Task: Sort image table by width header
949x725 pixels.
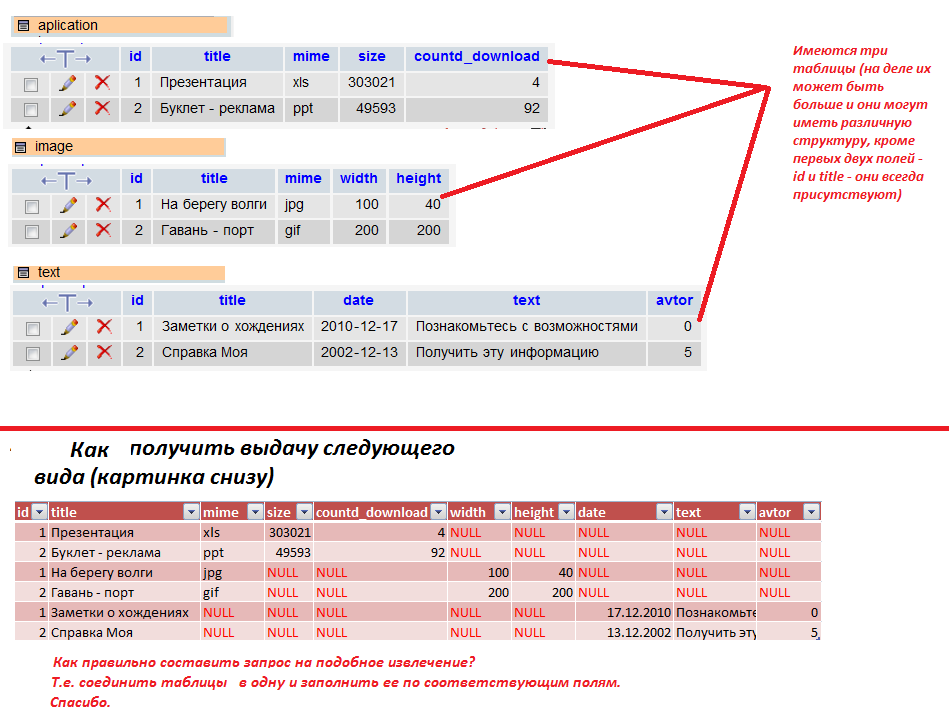Action: coord(358,179)
